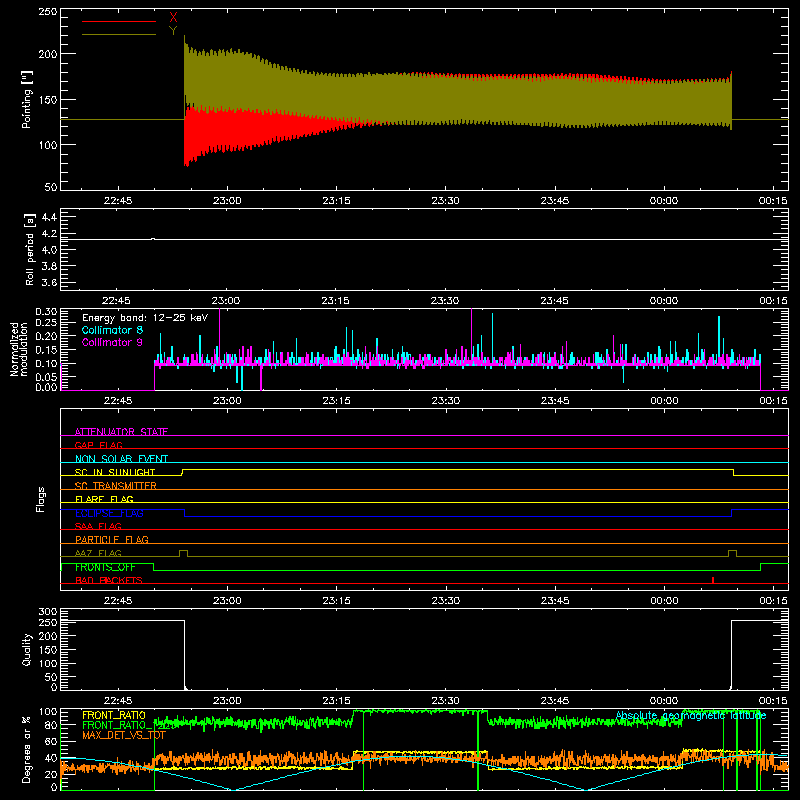Select the SC_IN_SUNLIGHT flag label
Viewport: 800px width, 800px height.
coord(115,472)
